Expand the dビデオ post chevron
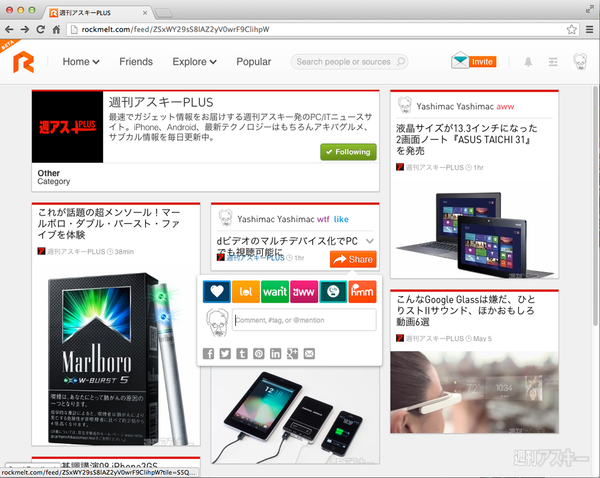This screenshot has width=600, height=478. point(370,241)
